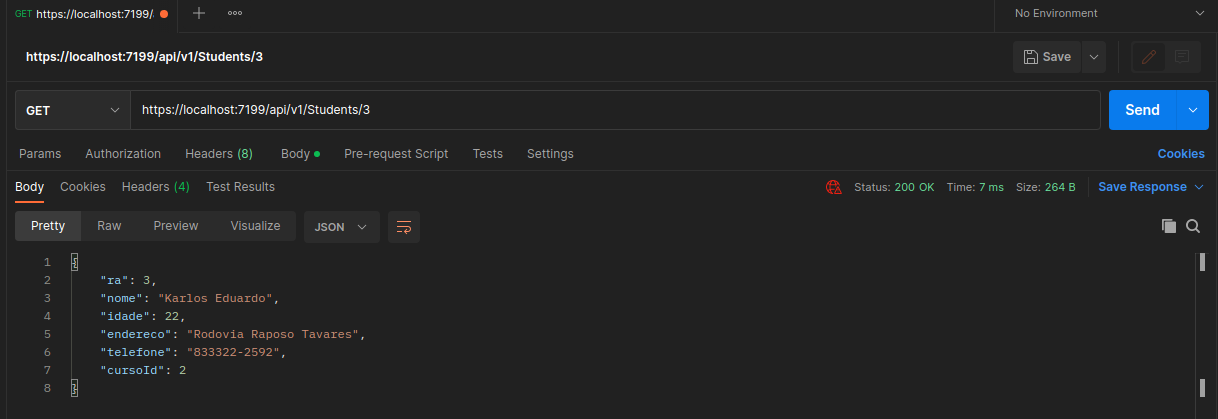
Task: Open the JSON format dropdown
Action: click(341, 227)
